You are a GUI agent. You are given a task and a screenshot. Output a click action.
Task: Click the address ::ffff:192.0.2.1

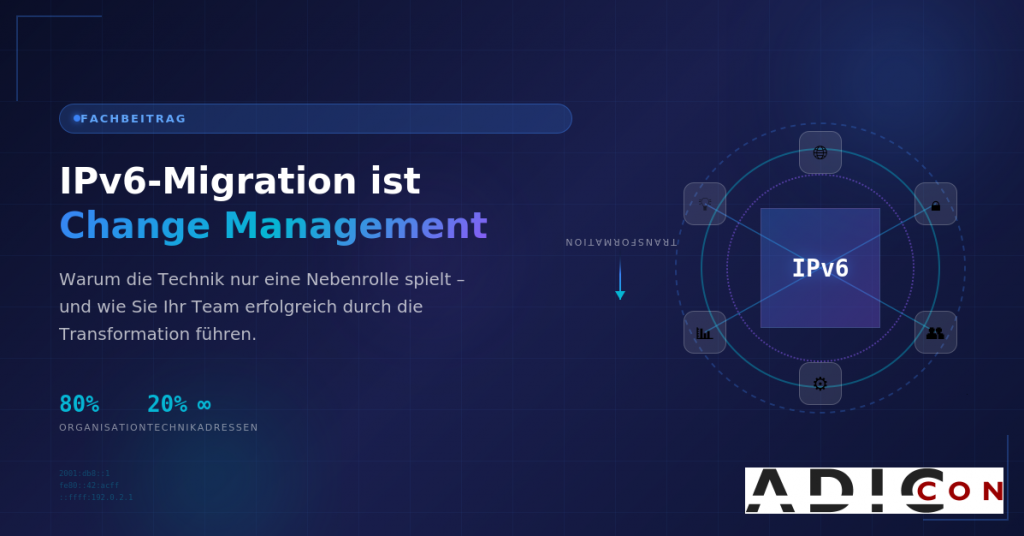[96, 497]
